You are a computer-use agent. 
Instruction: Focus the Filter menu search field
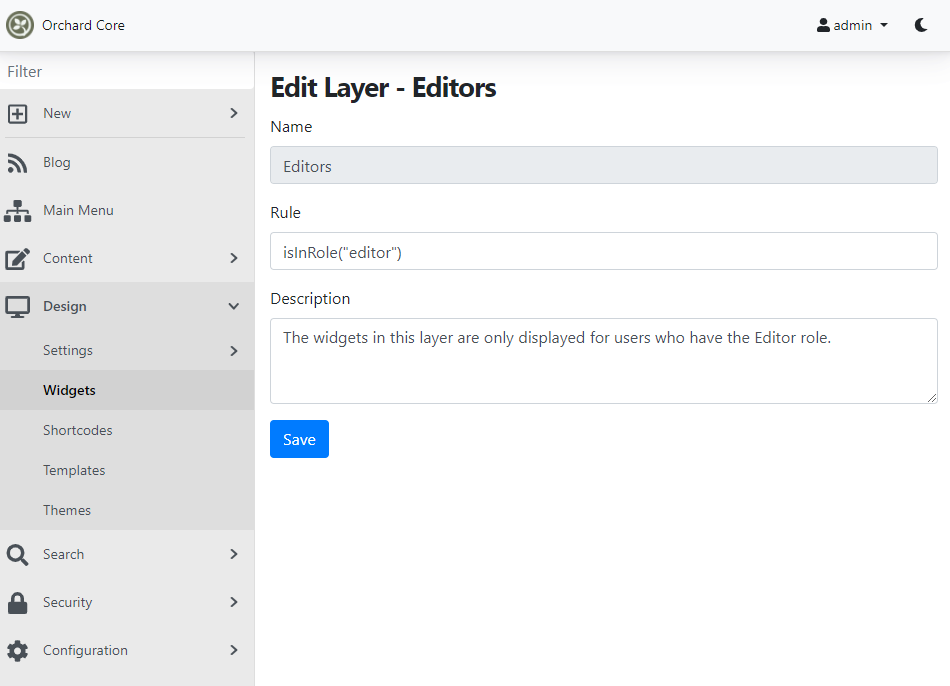(127, 72)
